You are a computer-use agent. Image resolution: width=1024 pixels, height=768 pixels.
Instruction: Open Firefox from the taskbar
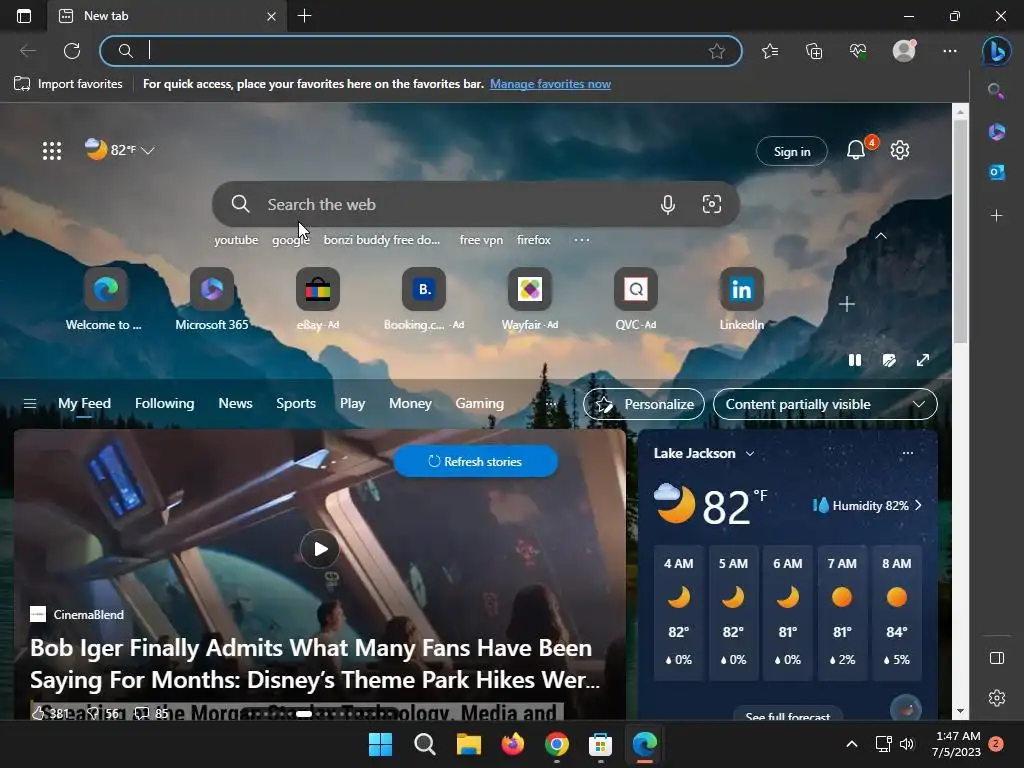pos(513,744)
